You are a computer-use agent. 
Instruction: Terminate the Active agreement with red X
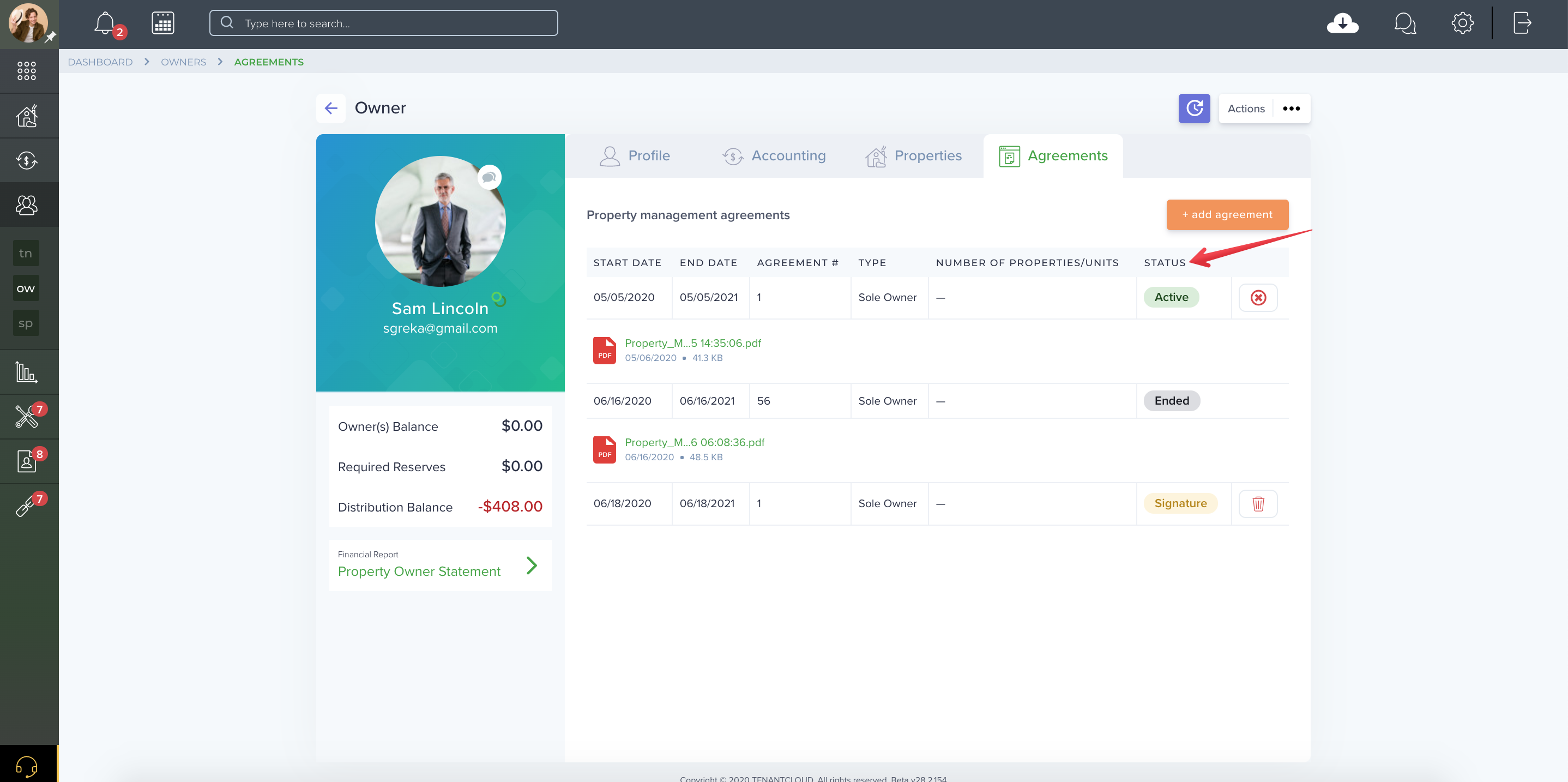(1258, 297)
